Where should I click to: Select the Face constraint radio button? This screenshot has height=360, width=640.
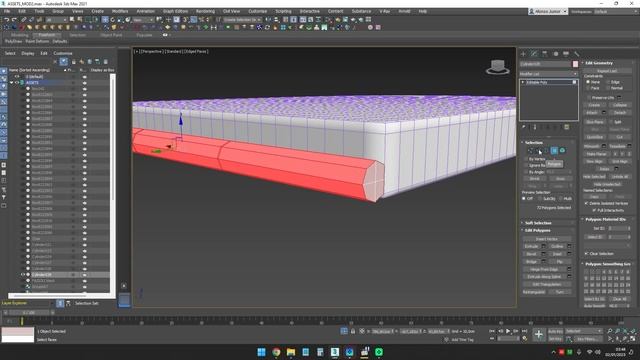pyautogui.click(x=588, y=88)
